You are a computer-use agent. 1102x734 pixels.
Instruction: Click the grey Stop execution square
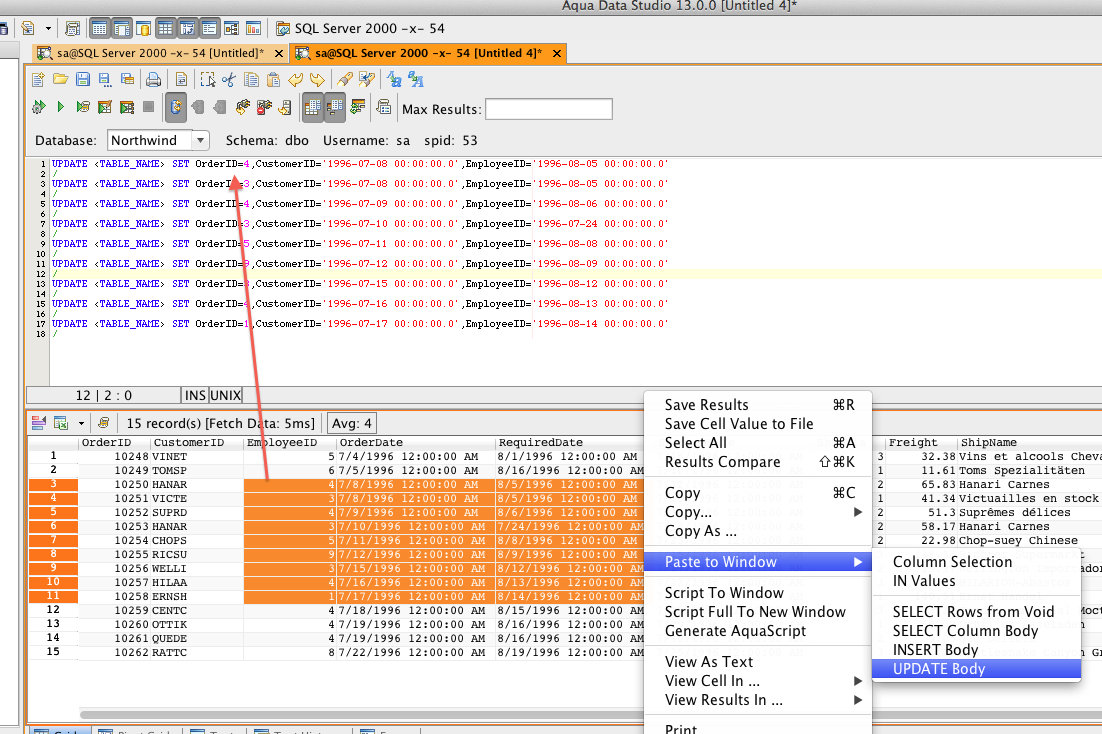(148, 107)
